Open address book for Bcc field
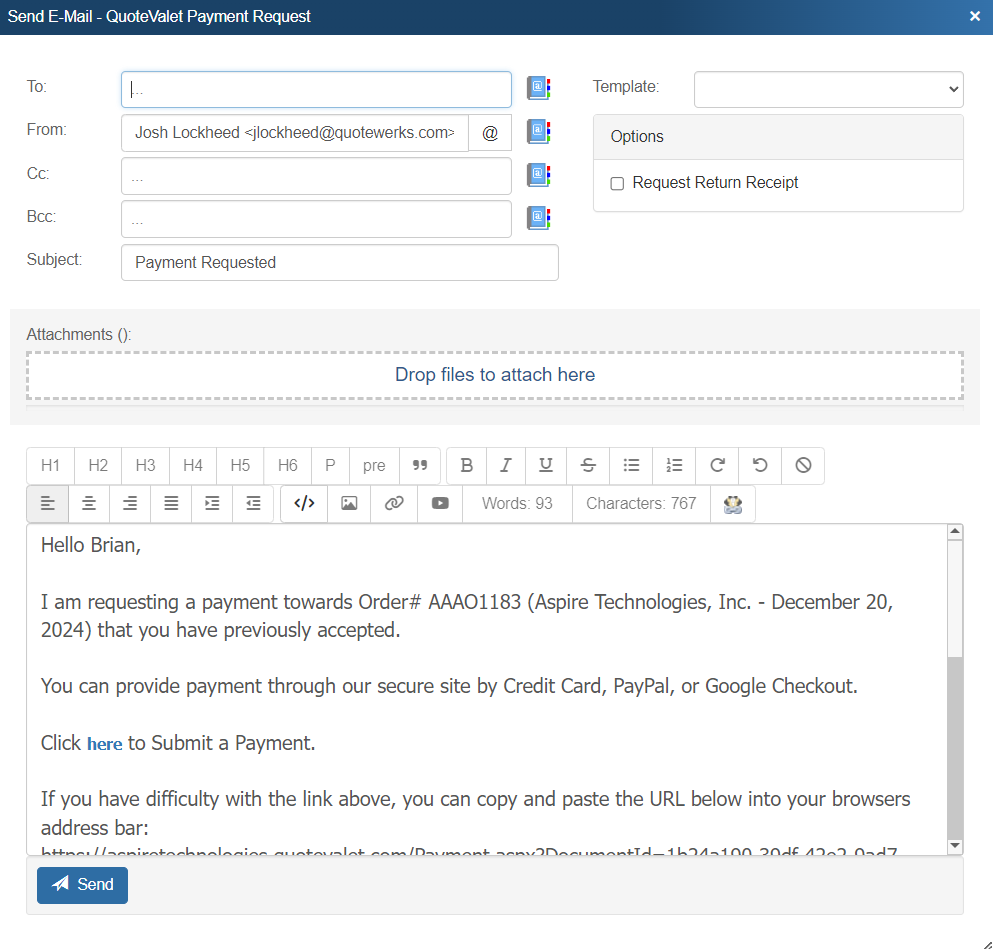Image resolution: width=993 pixels, height=949 pixels. click(x=539, y=218)
